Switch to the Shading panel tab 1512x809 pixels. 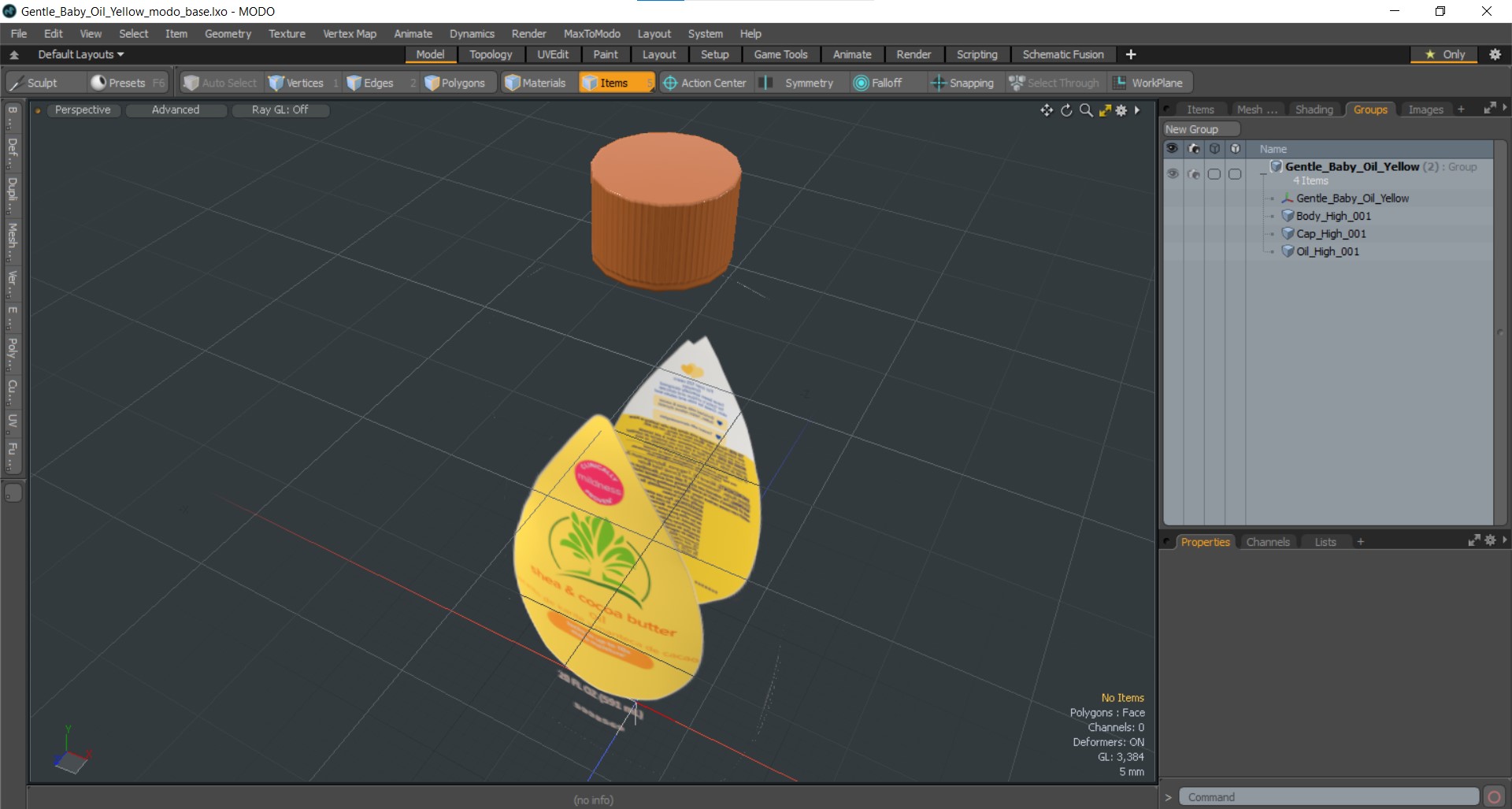pos(1314,109)
